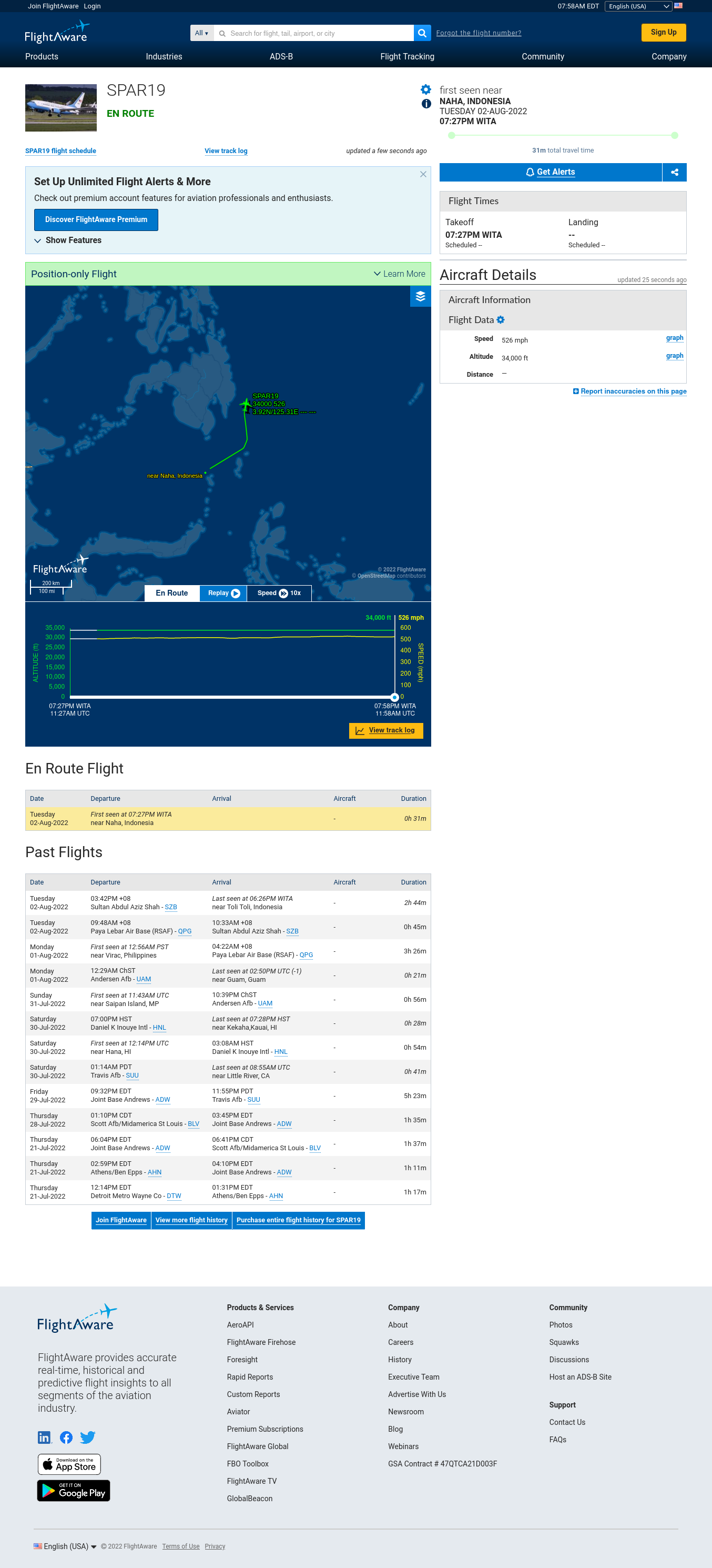Toggle the 10x Speed control
712x1568 pixels.
[279, 593]
